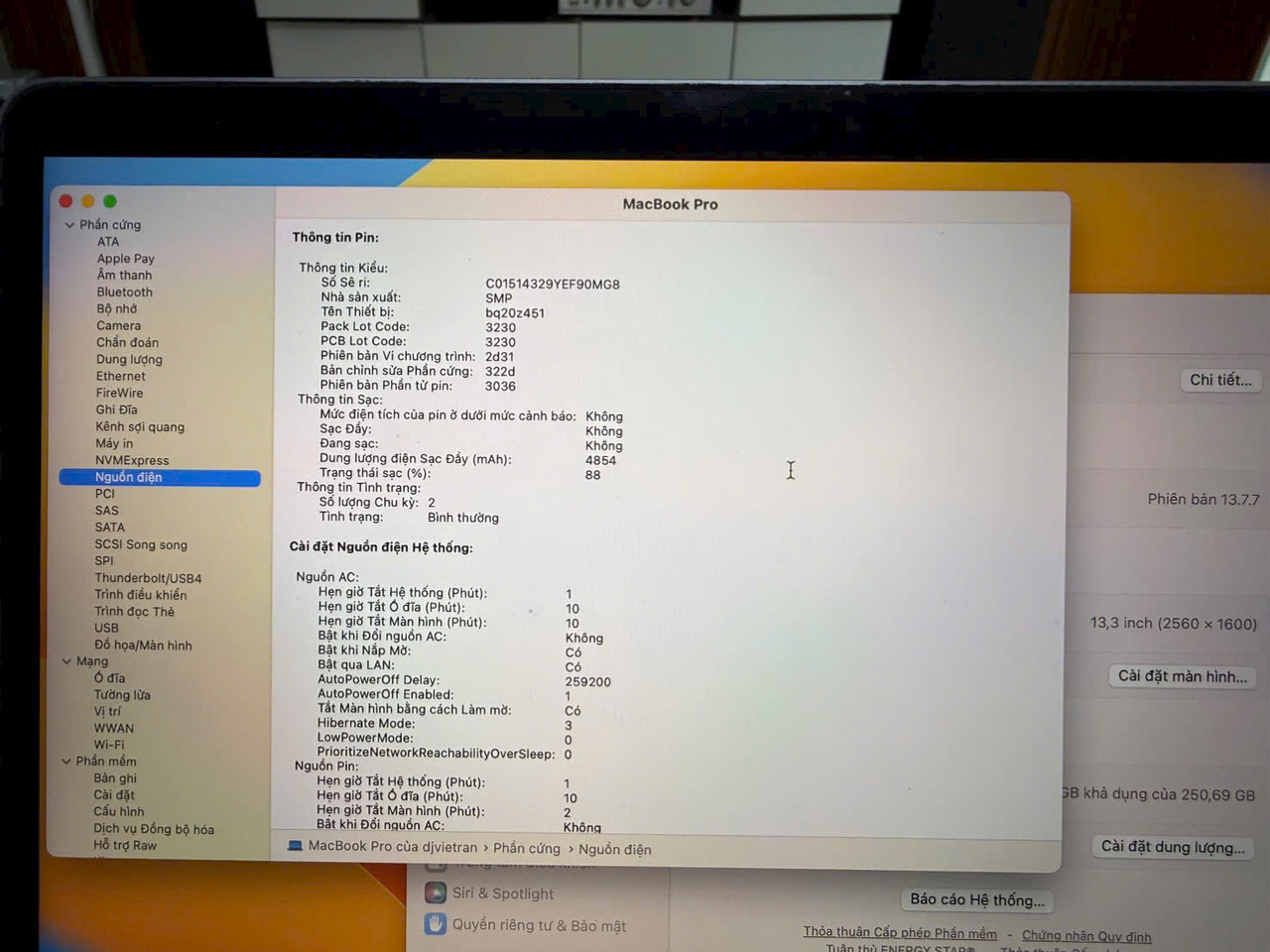Select SPI in the sidebar

pos(104,561)
